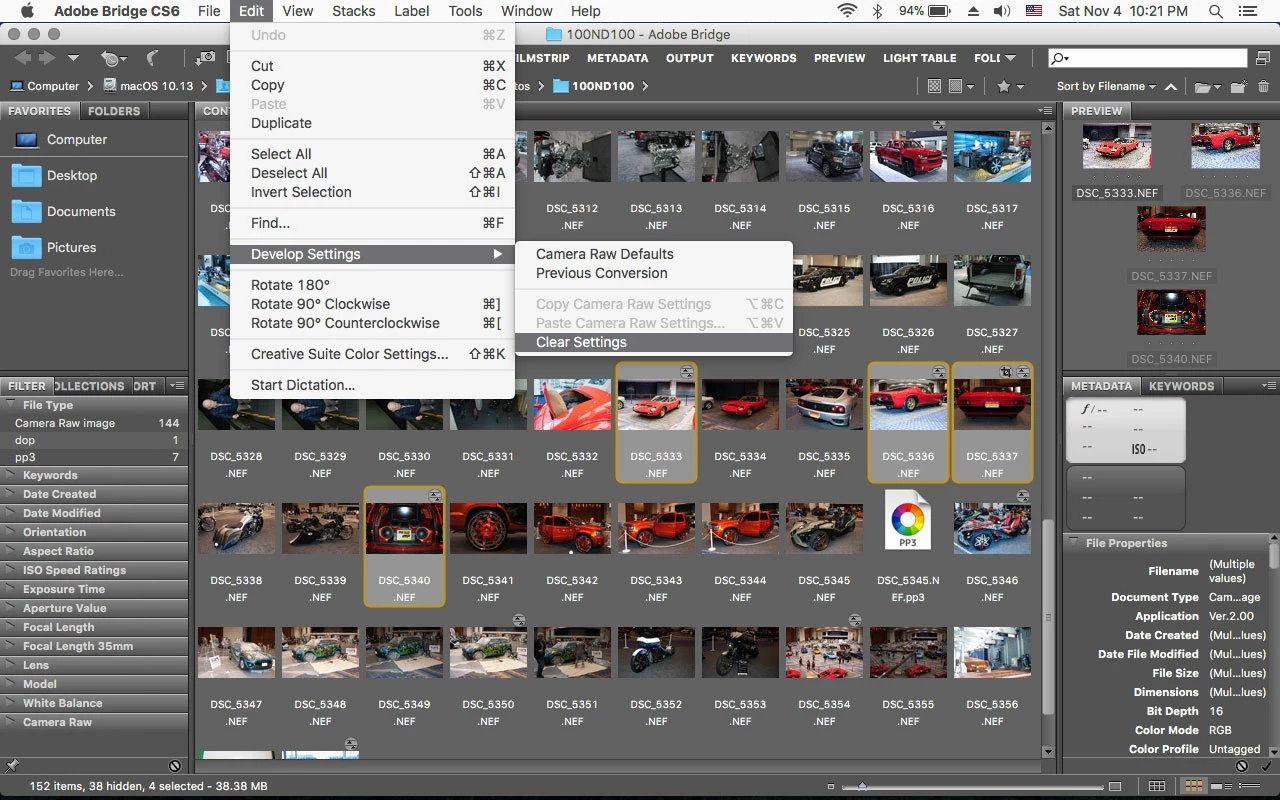Click the thumbnail quality checkerboard icon
The width and height of the screenshot is (1280, 800).
click(x=935, y=86)
